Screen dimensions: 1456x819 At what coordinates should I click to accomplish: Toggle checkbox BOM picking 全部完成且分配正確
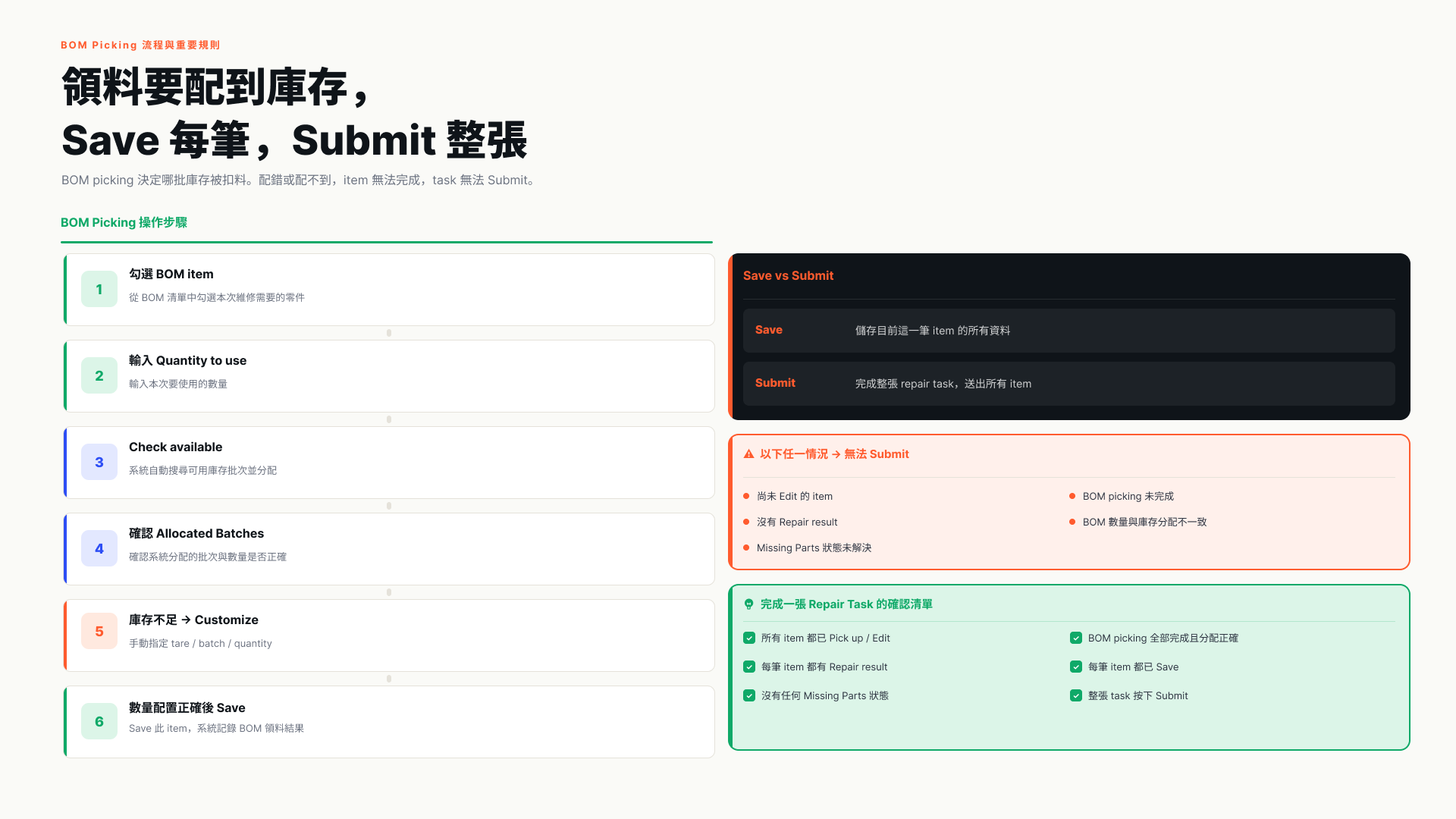tap(1076, 638)
